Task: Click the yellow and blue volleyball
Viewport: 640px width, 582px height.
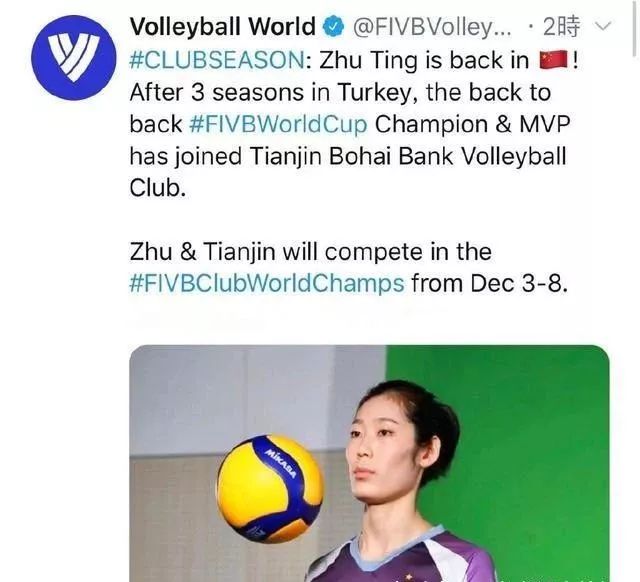Action: point(270,489)
